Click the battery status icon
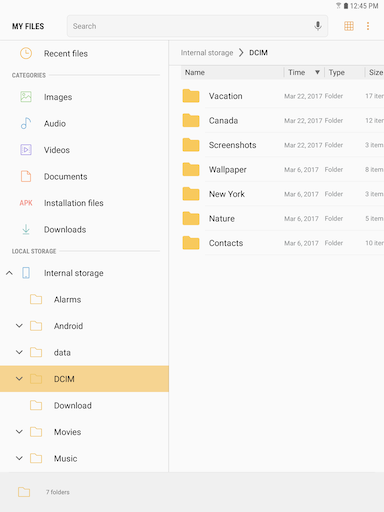Image resolution: width=384 pixels, height=512 pixels. [x=346, y=6]
